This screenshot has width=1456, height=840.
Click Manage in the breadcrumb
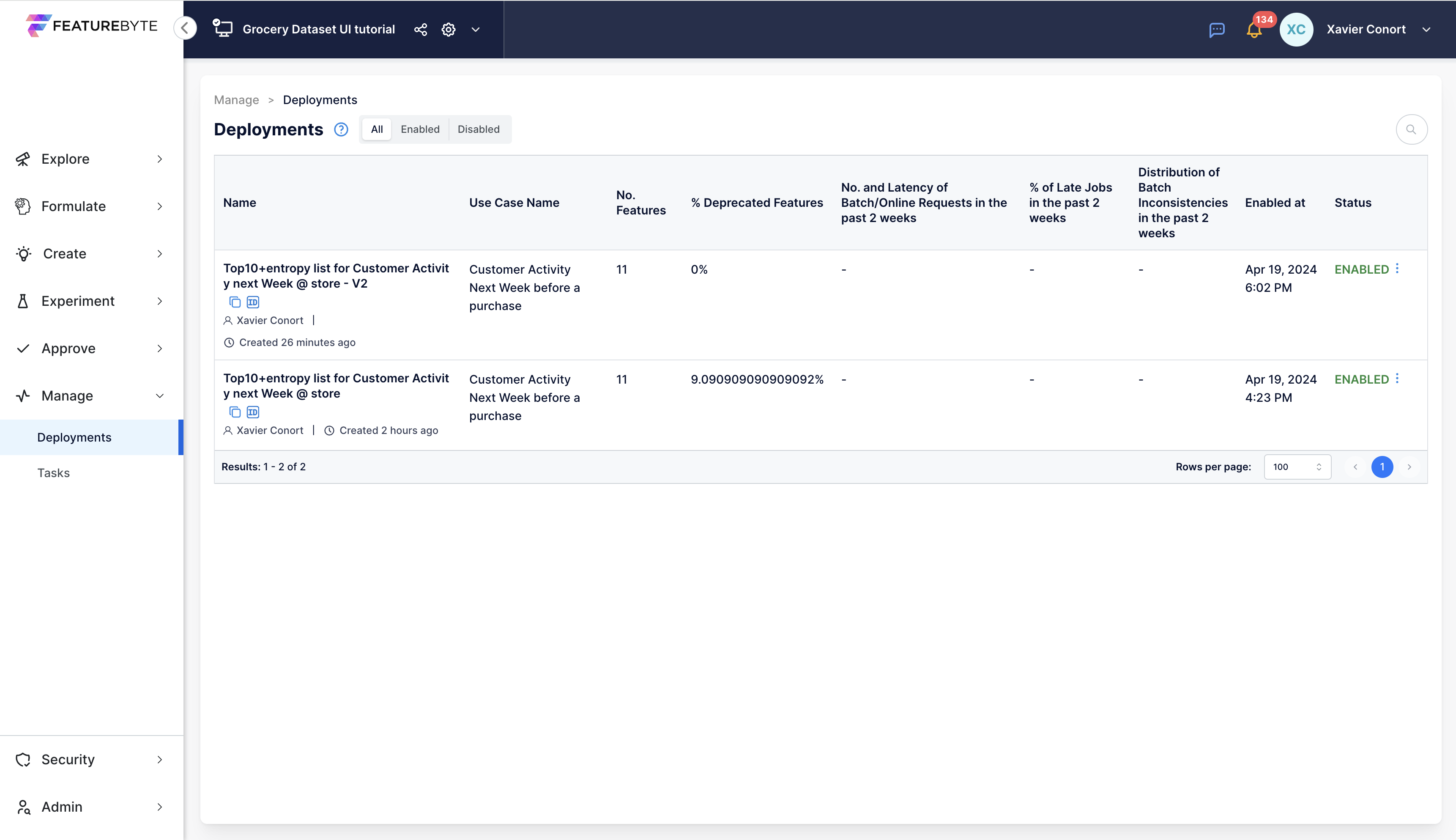(x=236, y=100)
